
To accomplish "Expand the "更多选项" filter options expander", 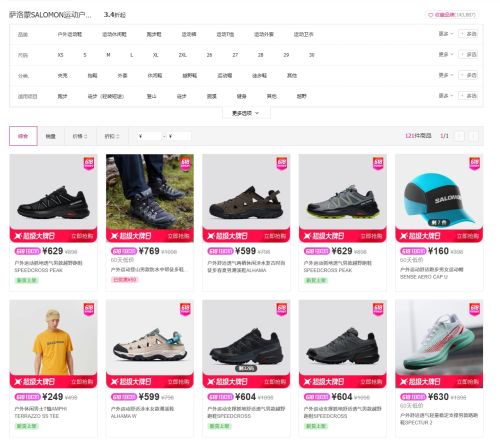I will point(246,113).
